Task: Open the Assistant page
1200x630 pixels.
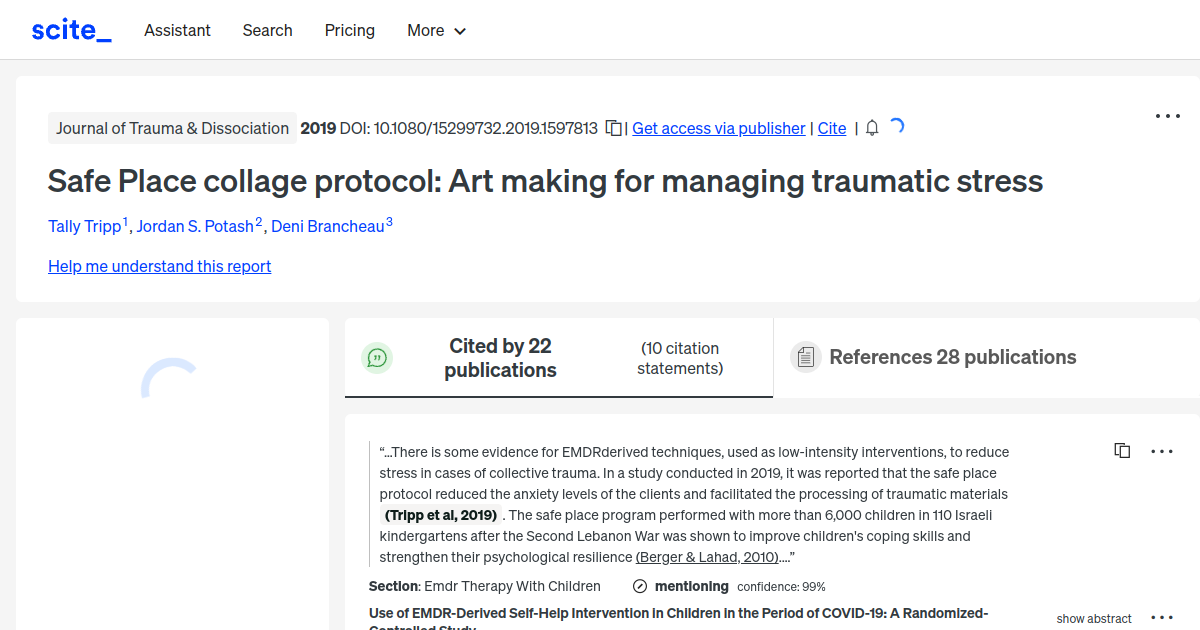Action: [177, 30]
